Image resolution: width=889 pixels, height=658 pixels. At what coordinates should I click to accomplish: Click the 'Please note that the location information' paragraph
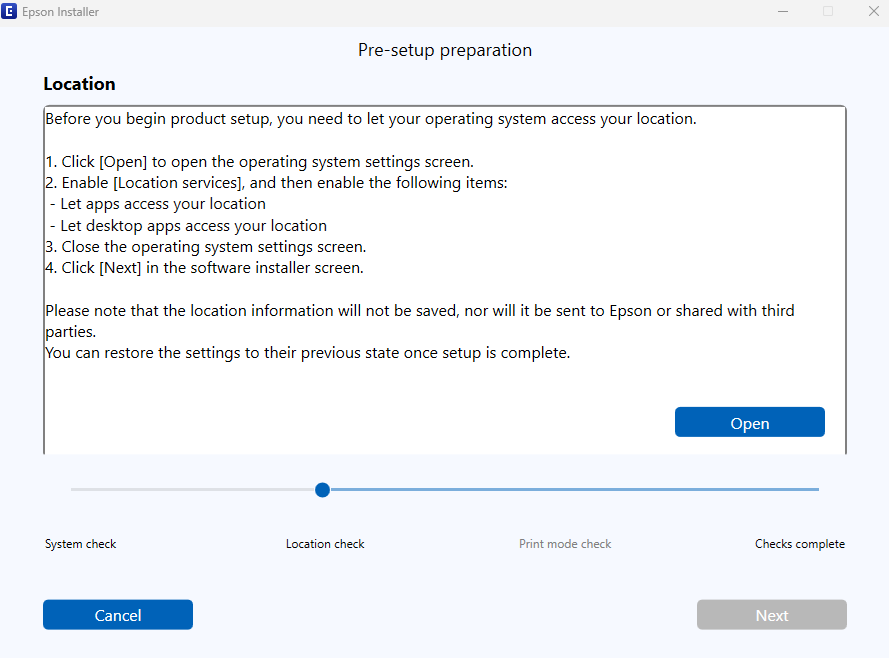(x=420, y=321)
